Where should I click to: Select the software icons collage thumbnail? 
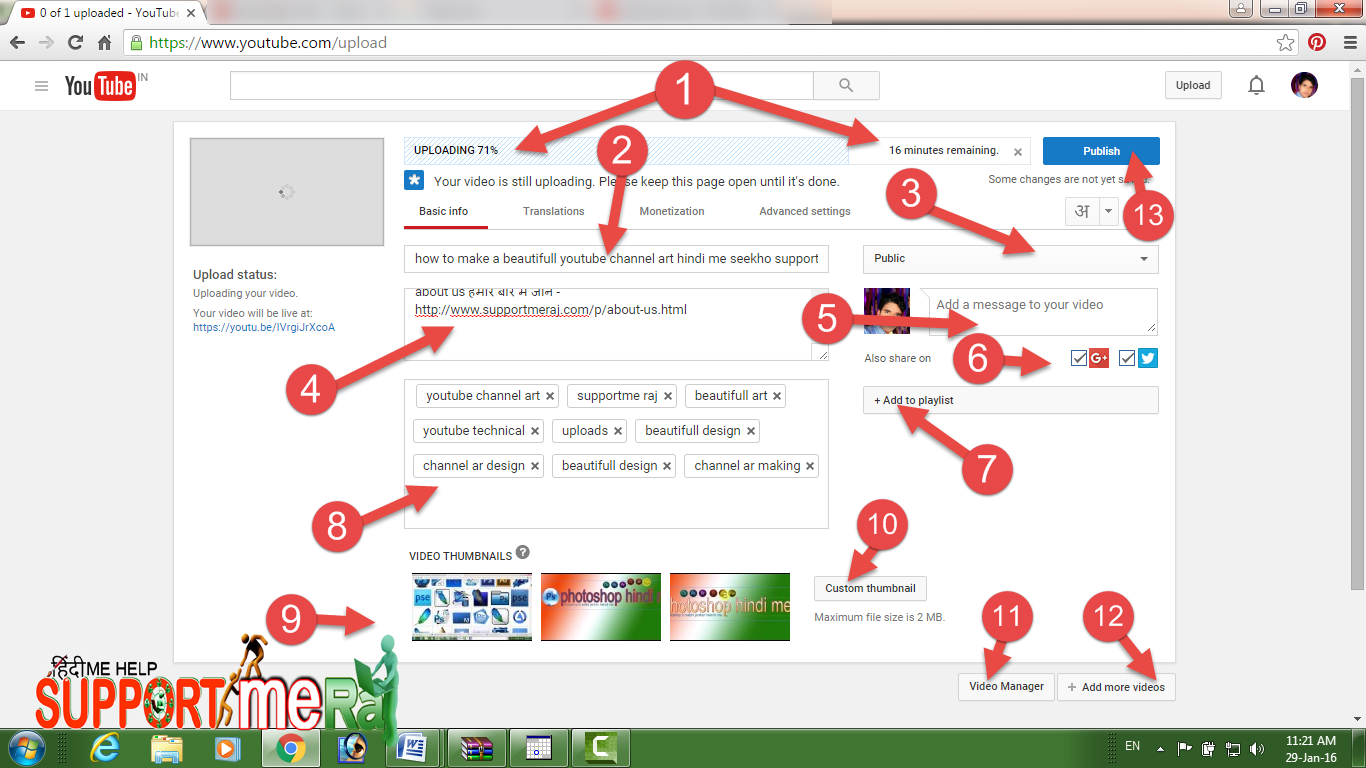pos(472,607)
